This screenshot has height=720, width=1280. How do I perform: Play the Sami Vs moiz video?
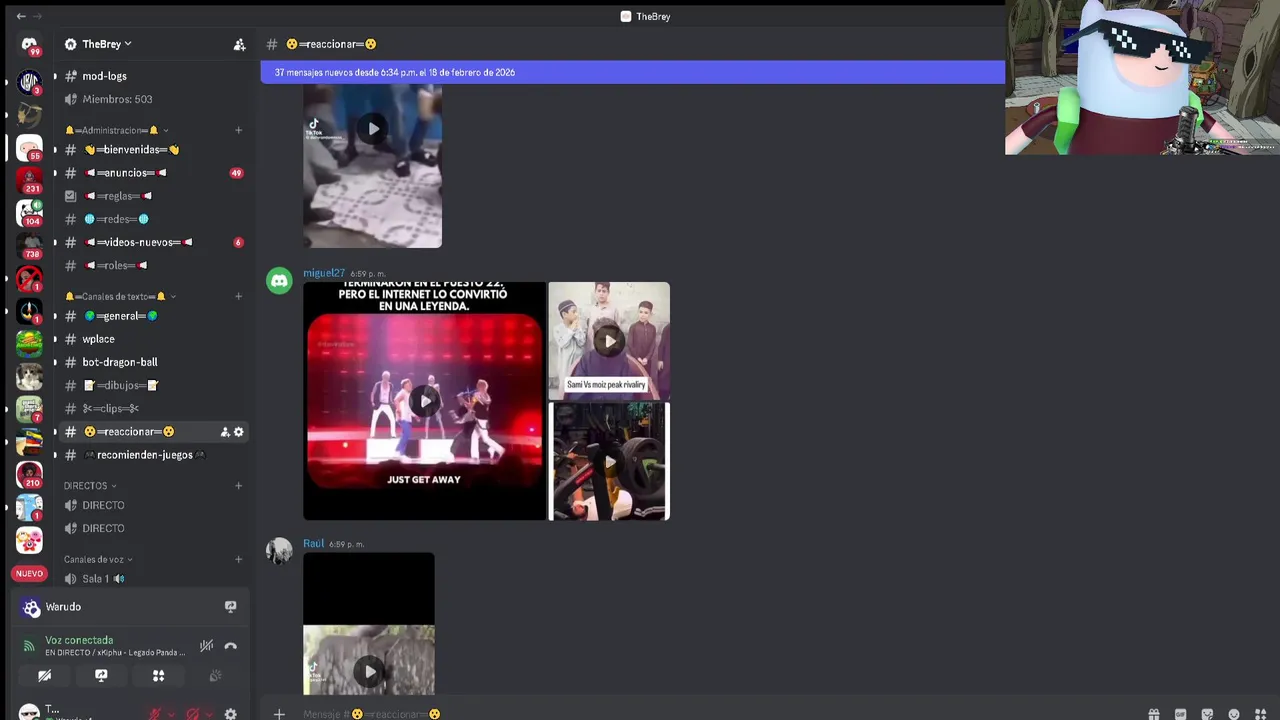pyautogui.click(x=609, y=341)
